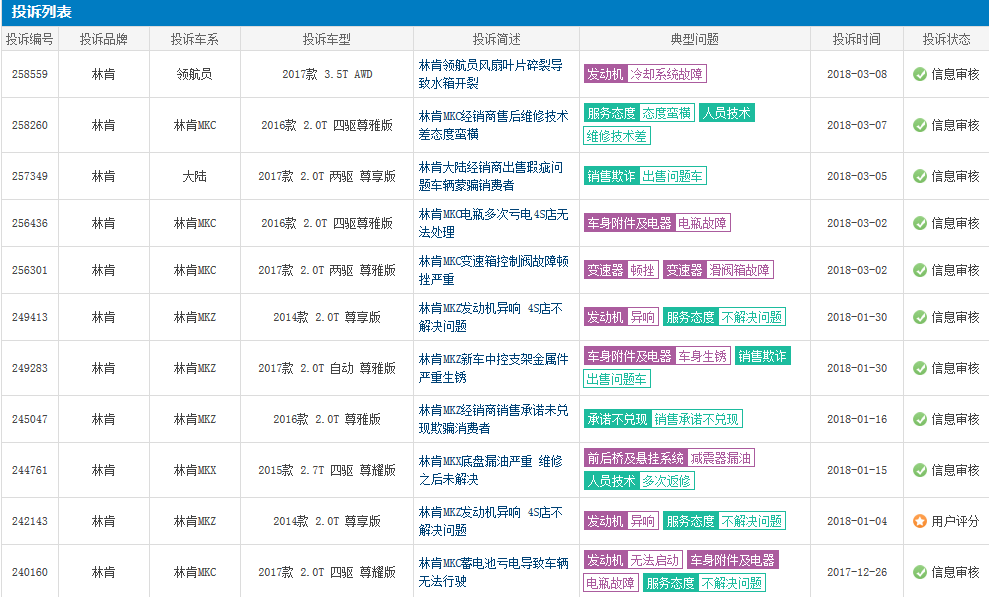
Task: Click the 出售问题车 tag in row 257349
Action: coord(672,176)
